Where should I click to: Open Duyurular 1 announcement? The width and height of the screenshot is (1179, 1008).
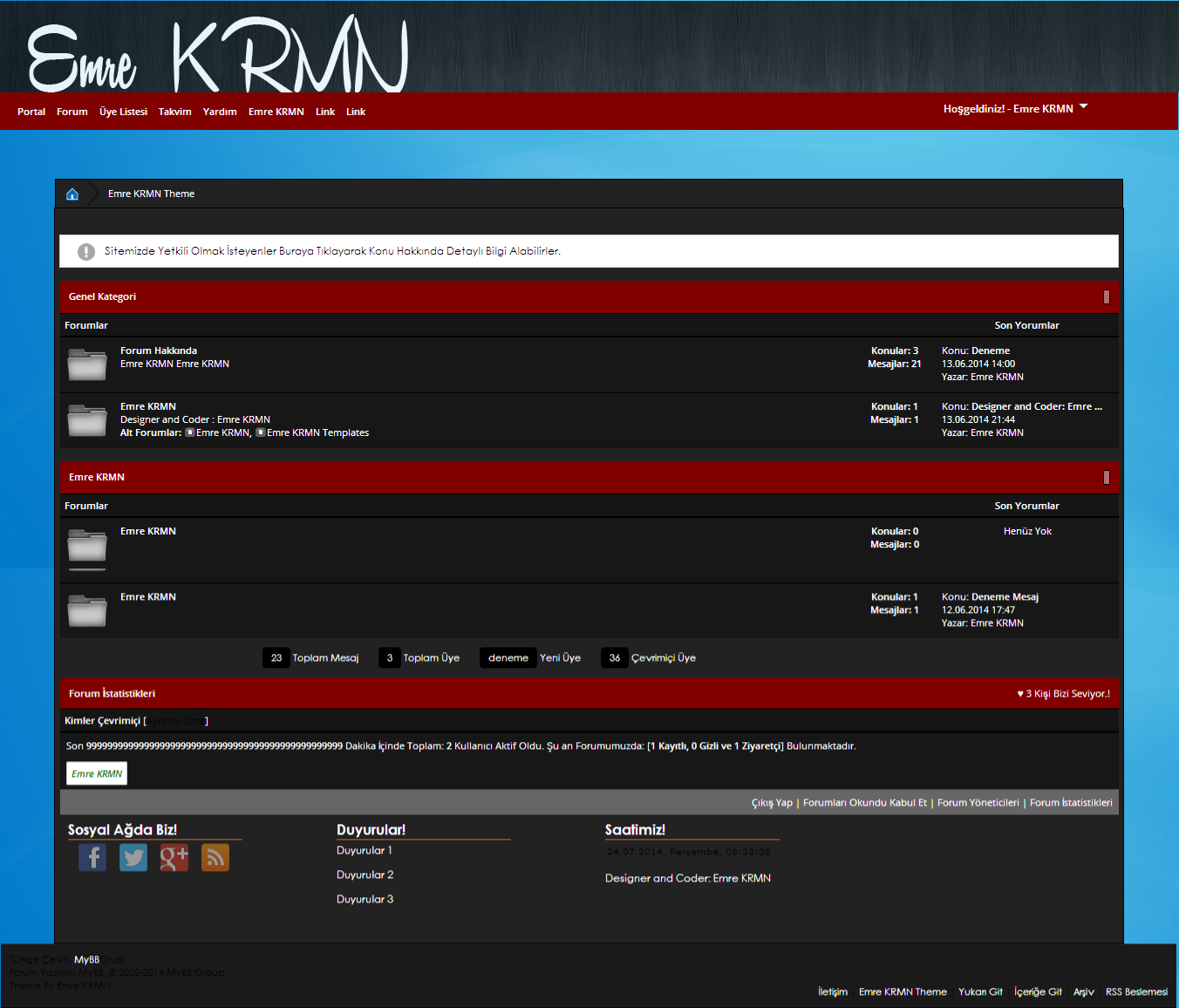click(365, 850)
